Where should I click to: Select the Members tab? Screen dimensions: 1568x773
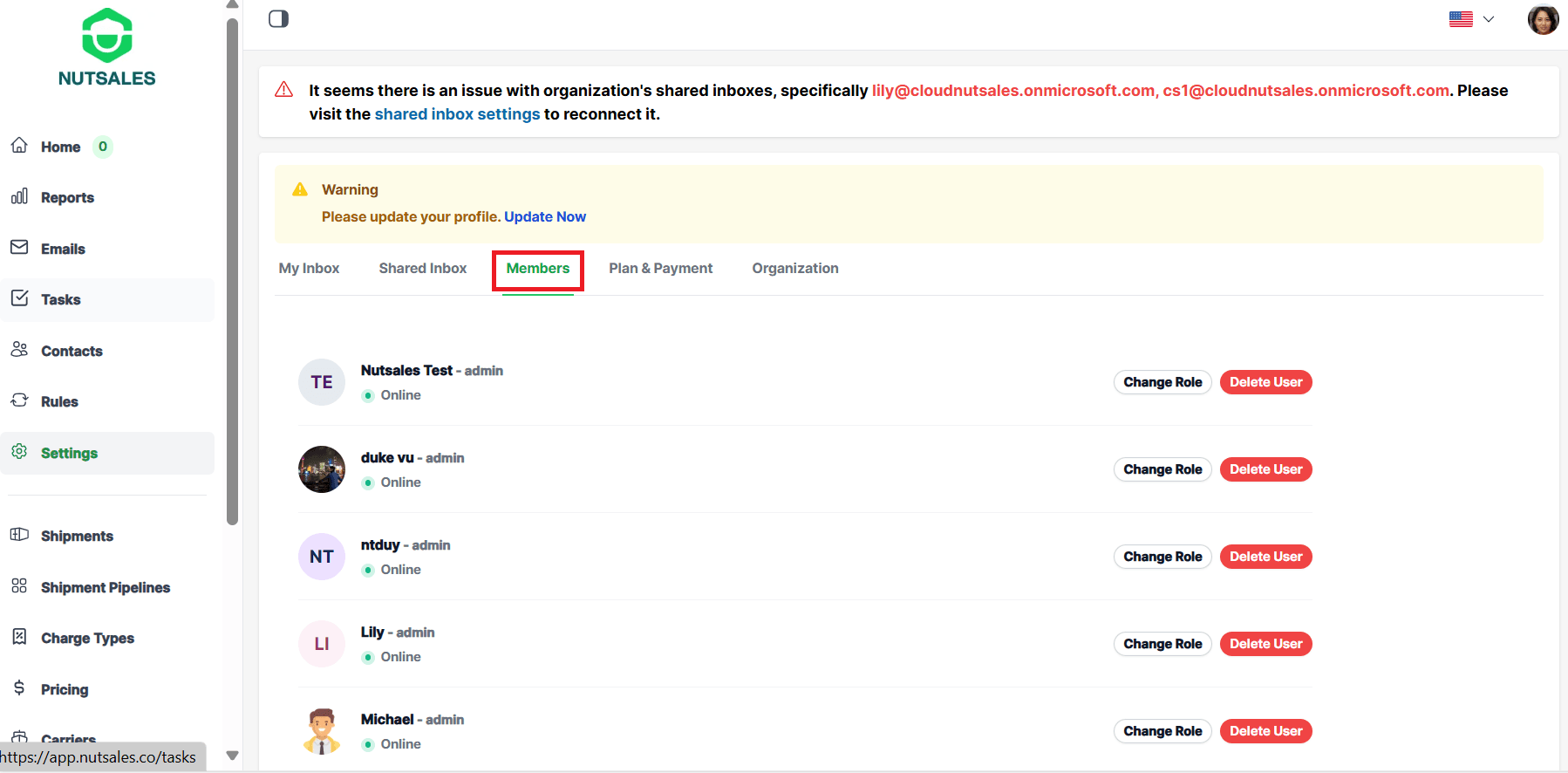tap(538, 269)
